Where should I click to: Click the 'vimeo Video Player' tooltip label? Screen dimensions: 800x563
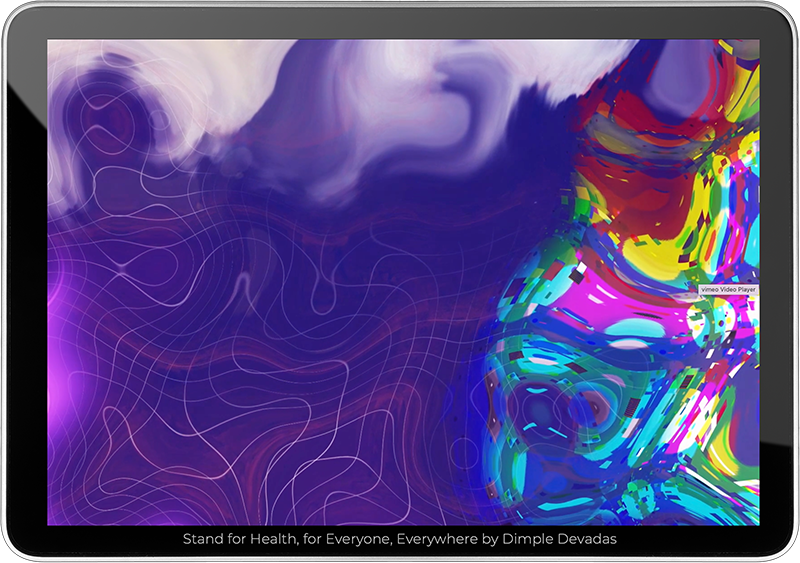point(728,289)
